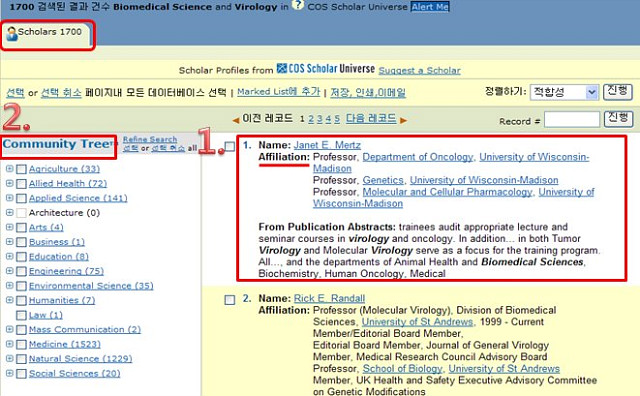
Task: Click the help question mark icon
Action: point(298,5)
